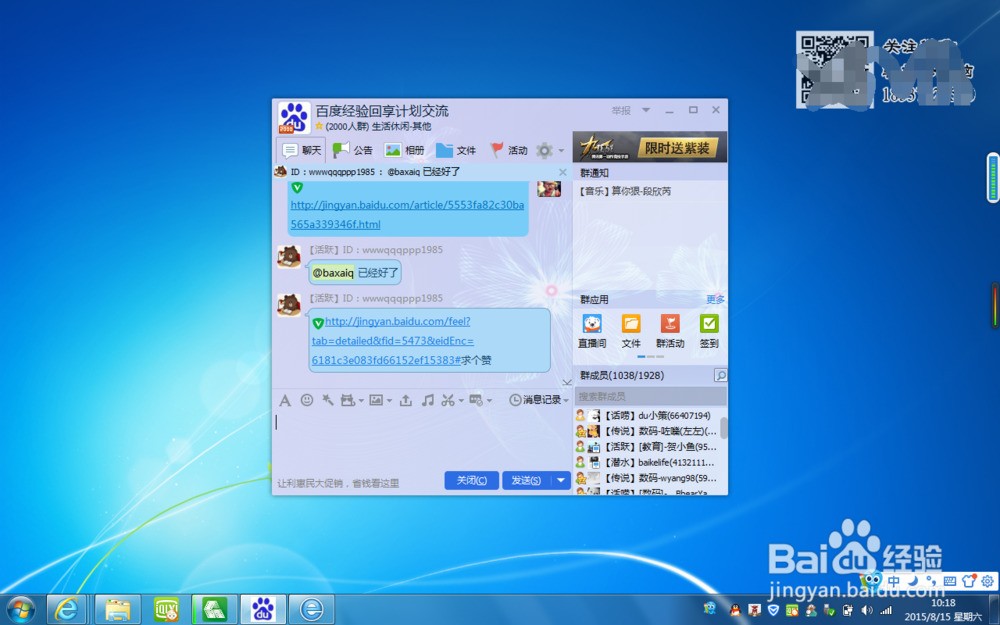The width and height of the screenshot is (1000, 625).
Task: Click the QQ penguin tray icon
Action: click(x=735, y=610)
